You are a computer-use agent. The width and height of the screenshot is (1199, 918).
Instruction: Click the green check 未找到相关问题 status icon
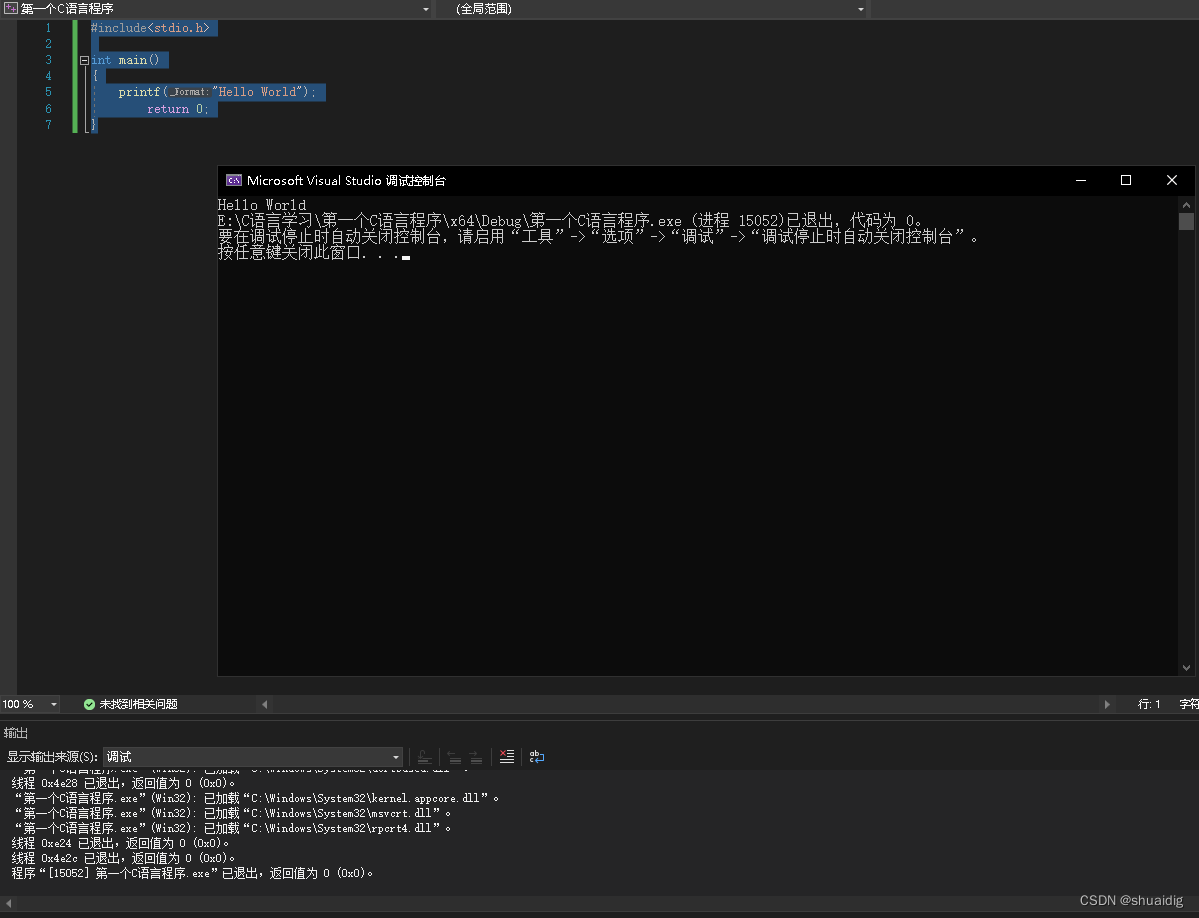pyautogui.click(x=89, y=704)
